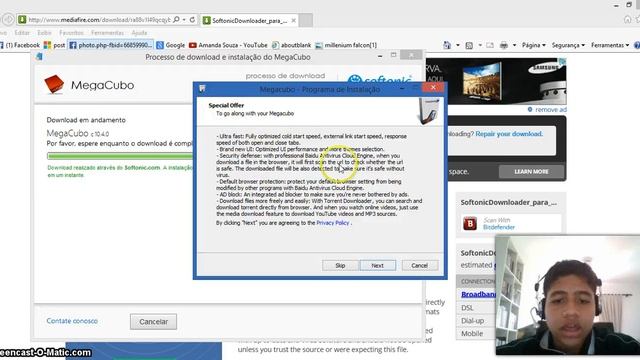
Task: Open the (1) Facebook favorite
Action: point(20,45)
